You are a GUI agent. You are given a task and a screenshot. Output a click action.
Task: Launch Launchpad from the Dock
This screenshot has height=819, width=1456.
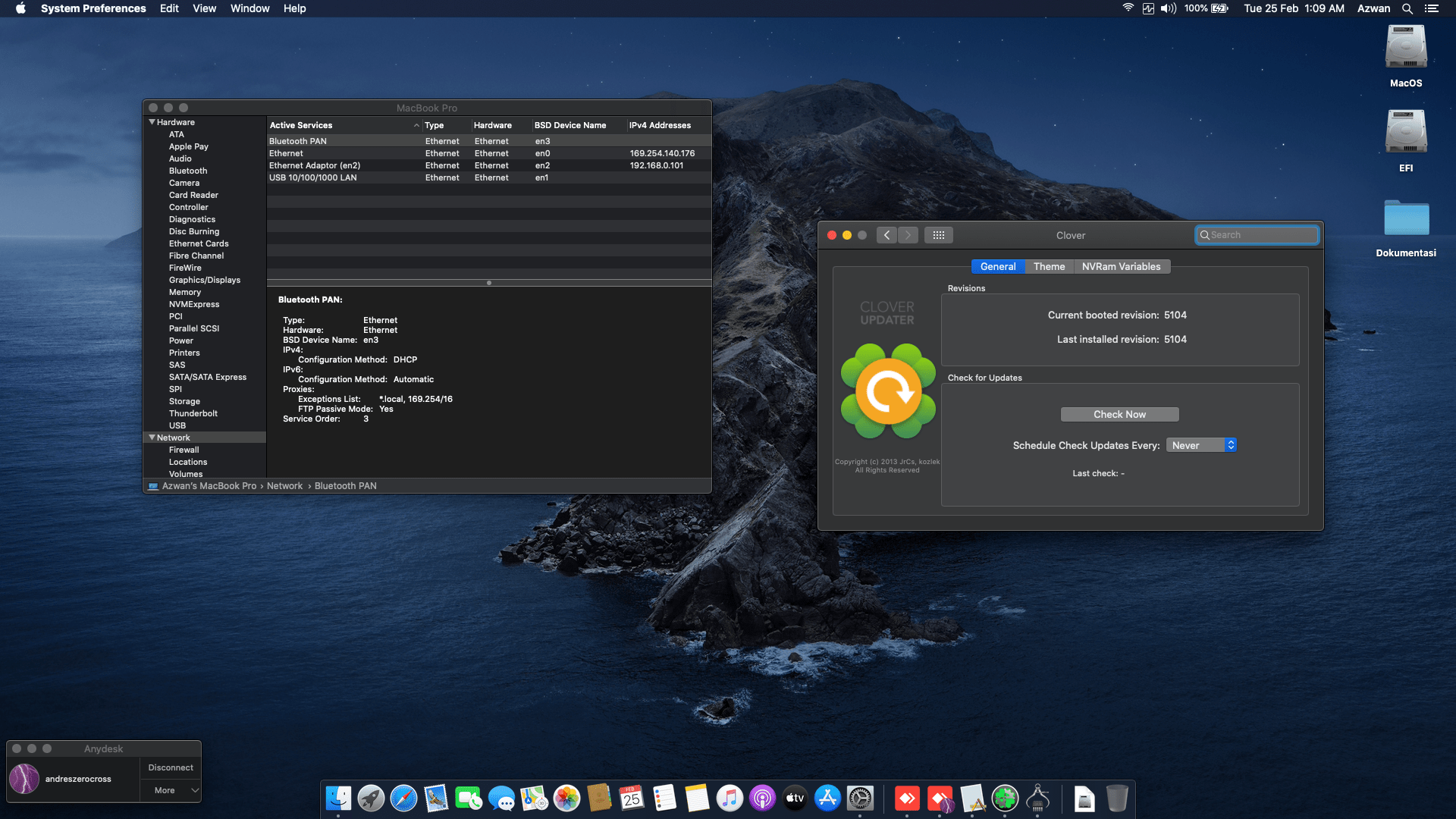(371, 798)
